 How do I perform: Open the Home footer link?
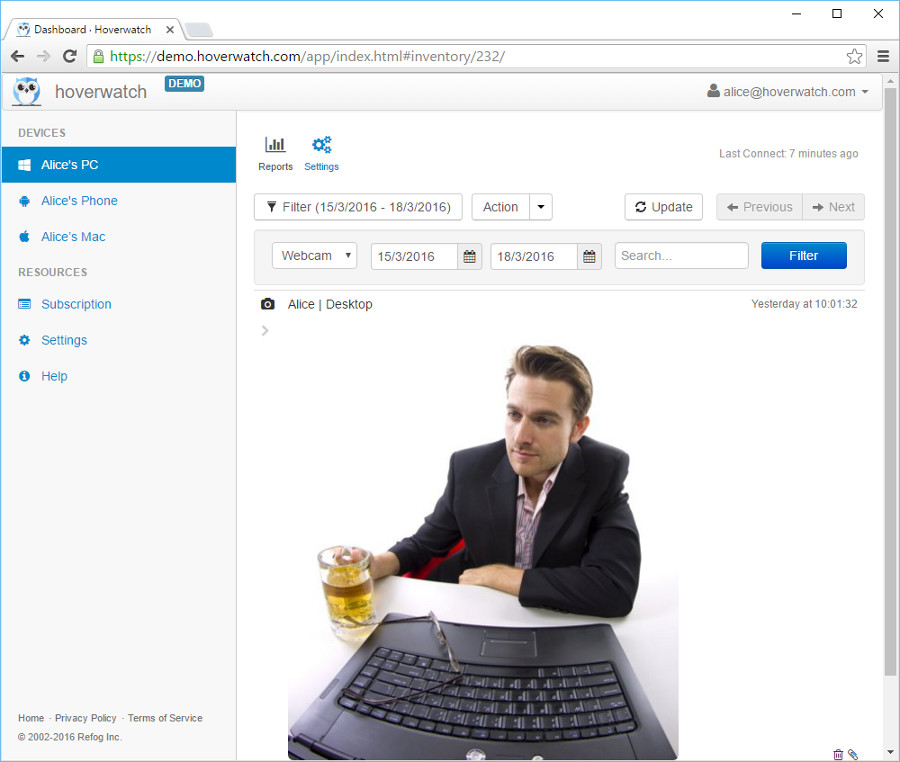(x=31, y=718)
